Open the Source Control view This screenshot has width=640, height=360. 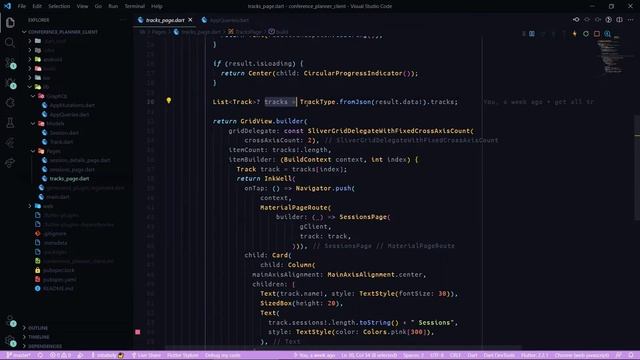pyautogui.click(x=10, y=62)
